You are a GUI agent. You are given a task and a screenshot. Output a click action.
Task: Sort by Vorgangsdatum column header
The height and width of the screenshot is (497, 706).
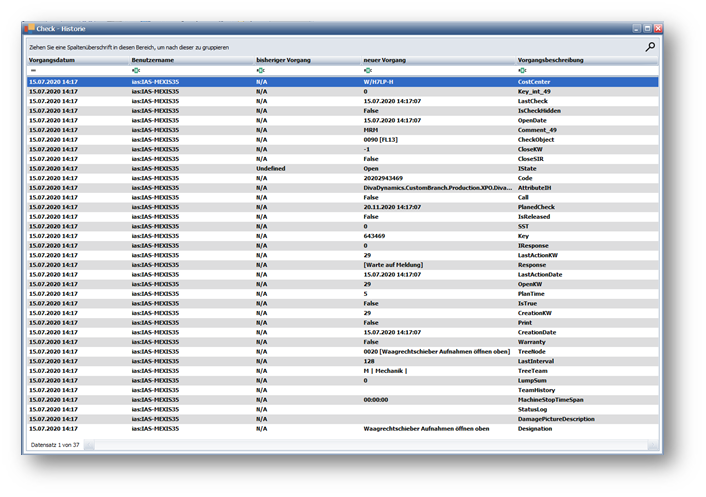pos(53,60)
